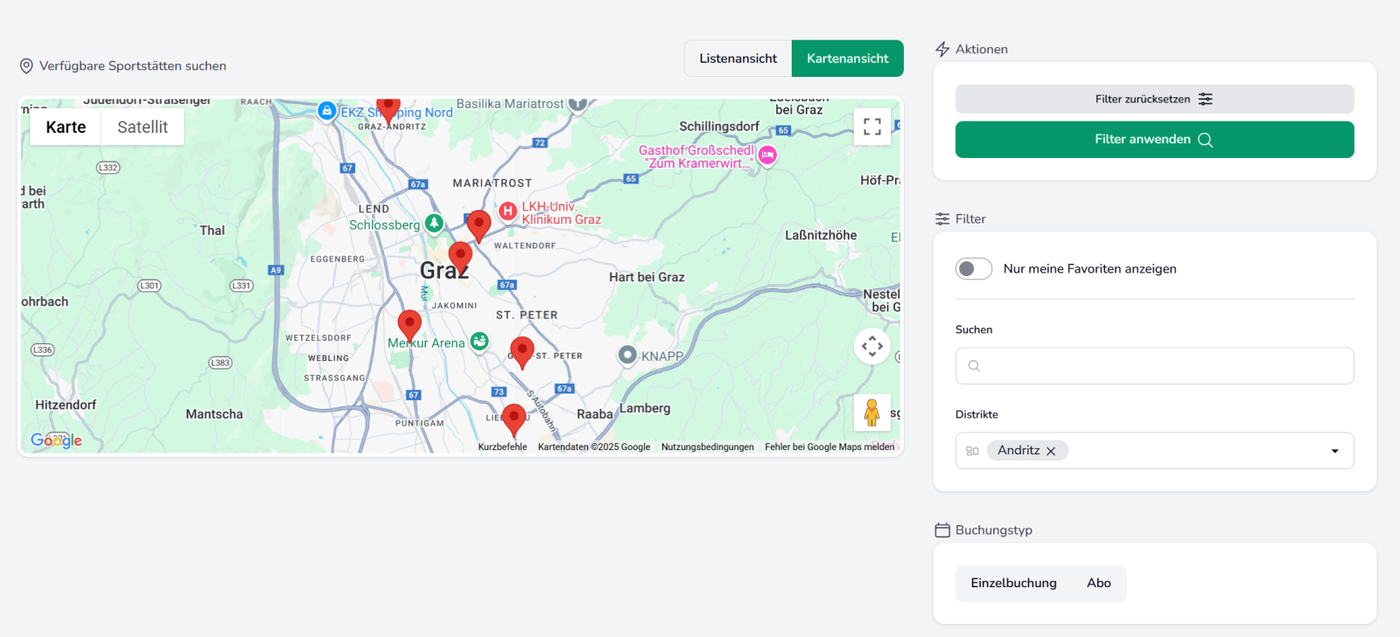Click the Kartendaten ©2025 Google text
Screen dimensions: 1400x637
coord(594,447)
